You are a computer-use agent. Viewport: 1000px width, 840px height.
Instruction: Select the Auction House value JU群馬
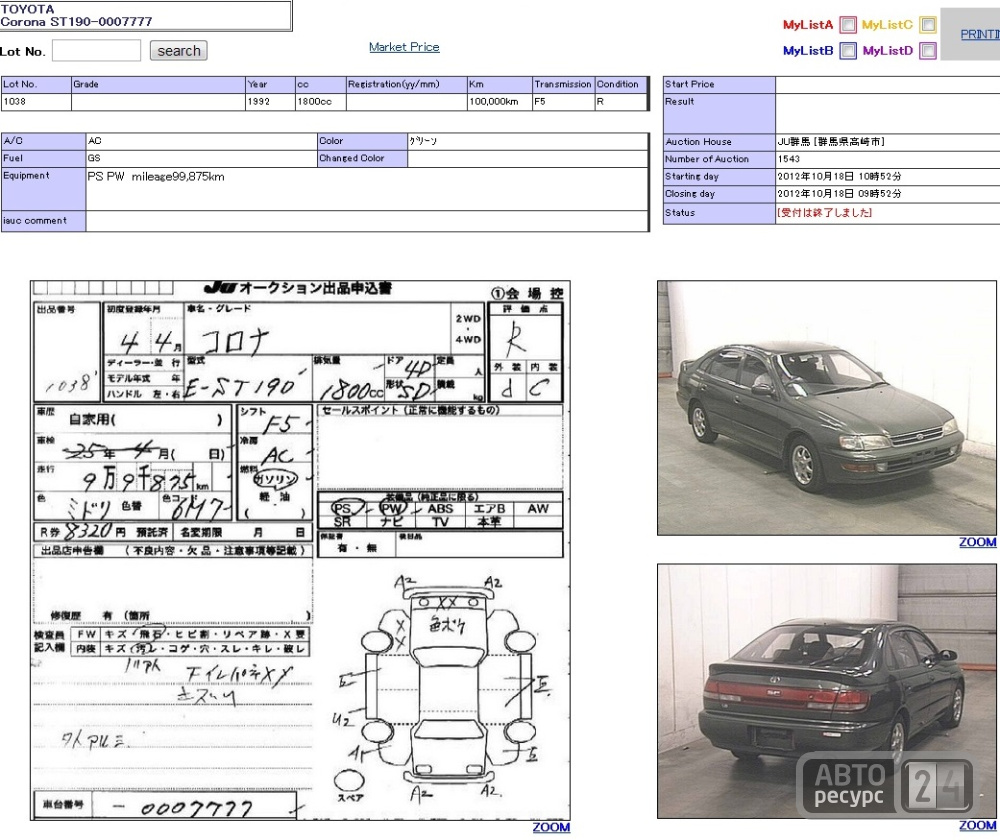pyautogui.click(x=830, y=142)
